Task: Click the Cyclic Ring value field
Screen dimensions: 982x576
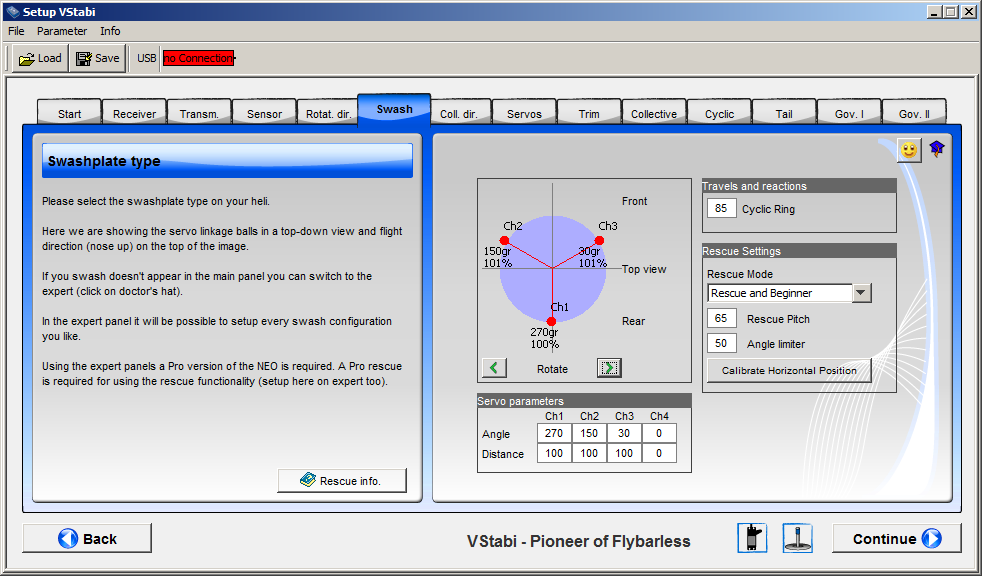Action: point(721,208)
